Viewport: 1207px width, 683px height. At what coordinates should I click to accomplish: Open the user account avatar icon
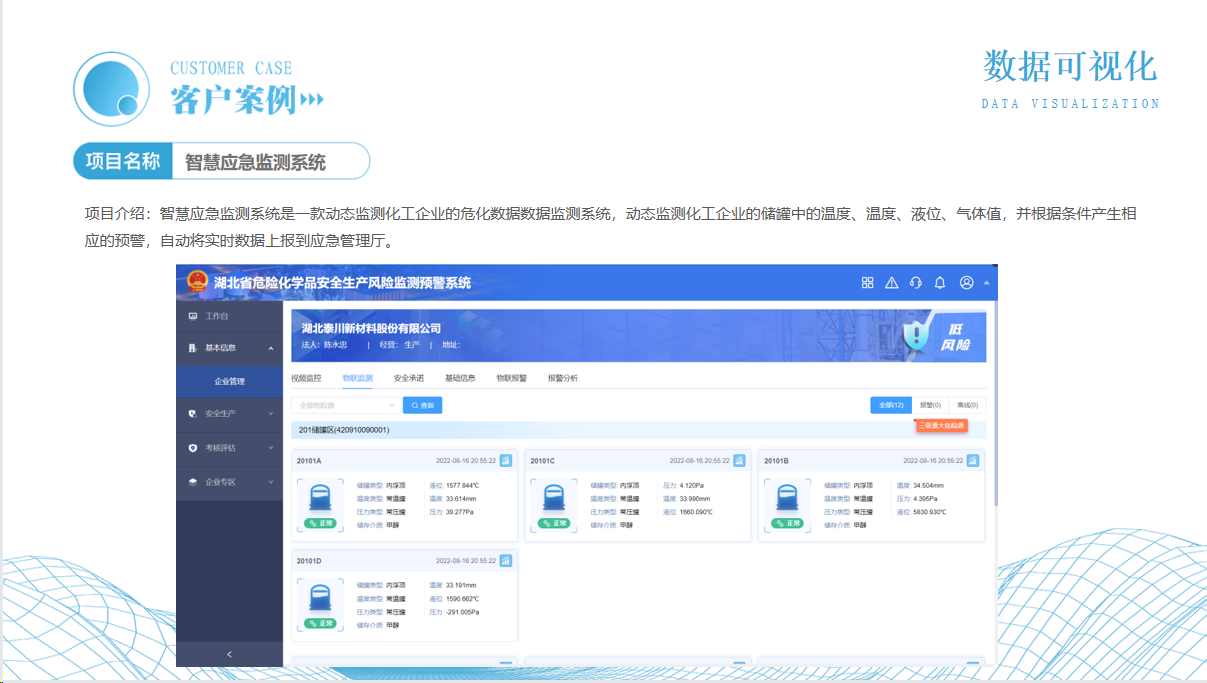tap(966, 283)
